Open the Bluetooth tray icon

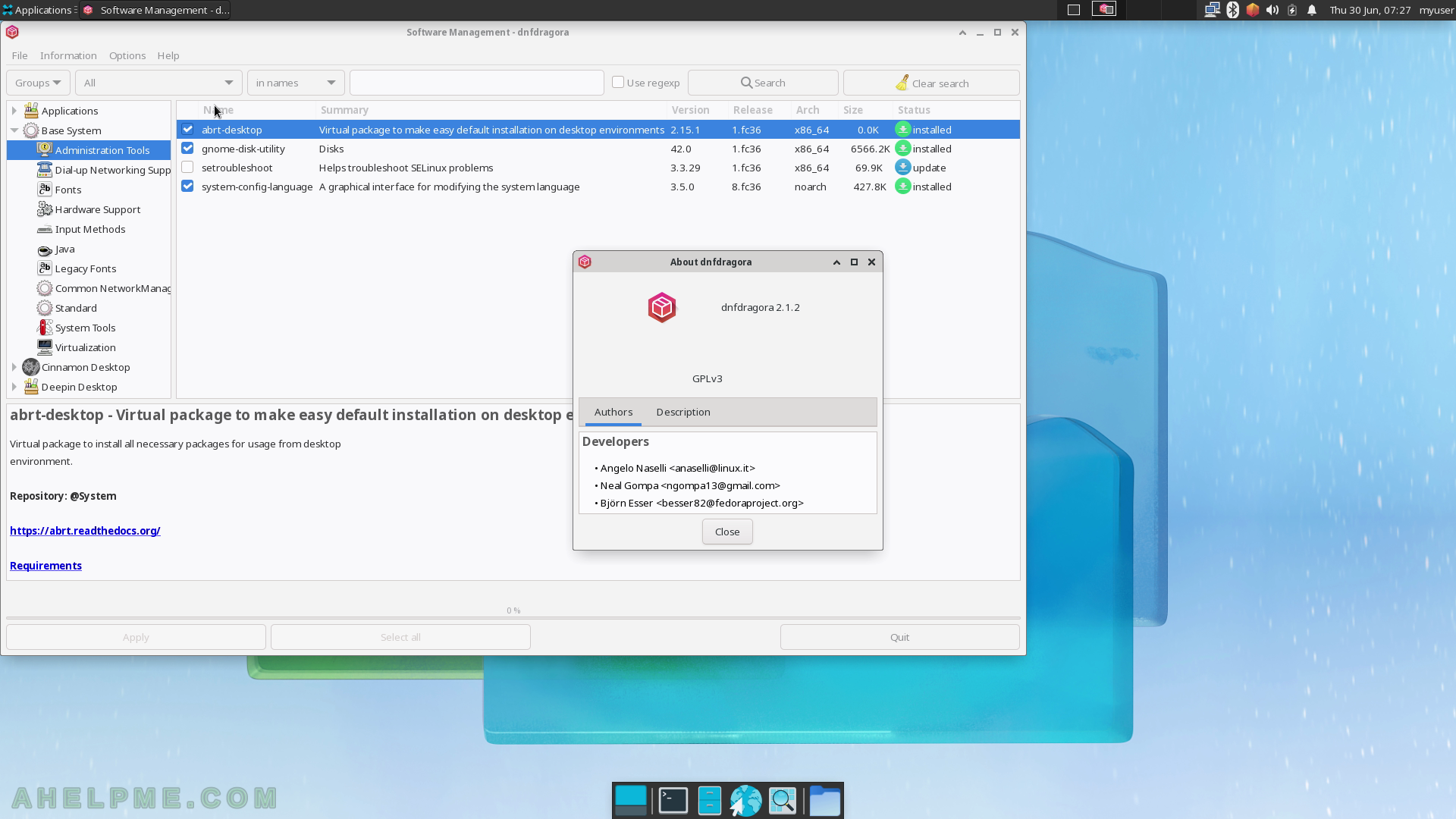tap(1232, 10)
